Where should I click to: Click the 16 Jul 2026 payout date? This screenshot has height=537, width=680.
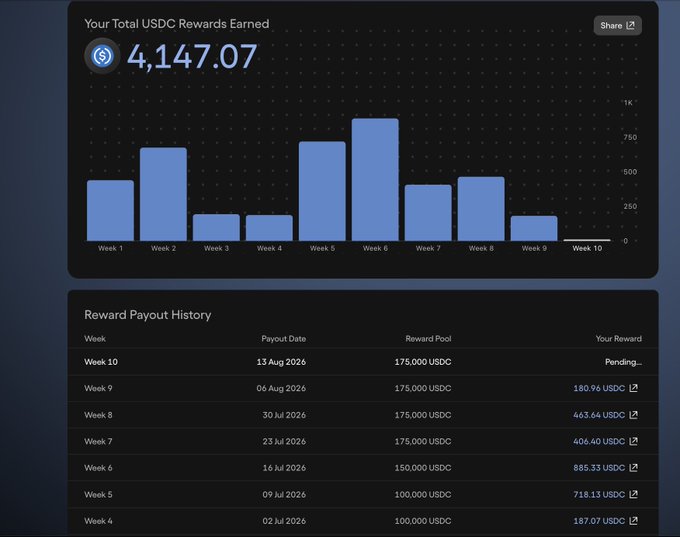click(x=284, y=468)
